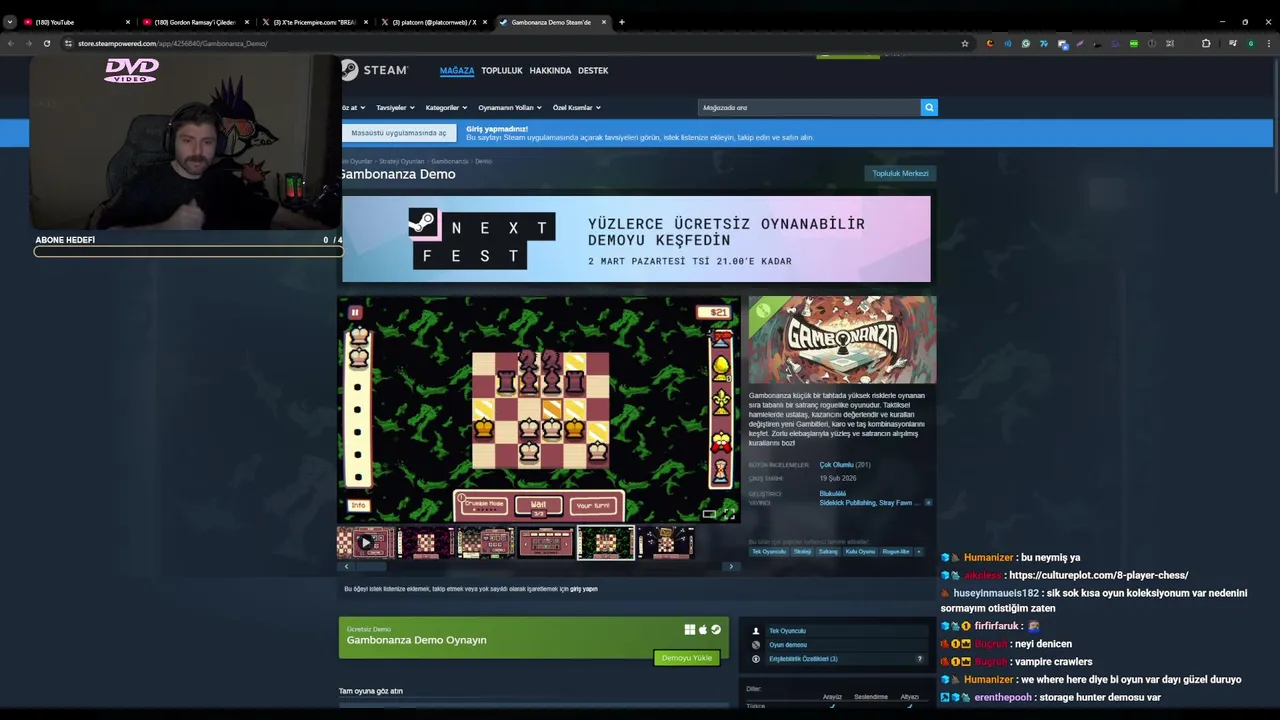Toggle theater mode icon on trailer player
The width and height of the screenshot is (1280, 720).
709,514
